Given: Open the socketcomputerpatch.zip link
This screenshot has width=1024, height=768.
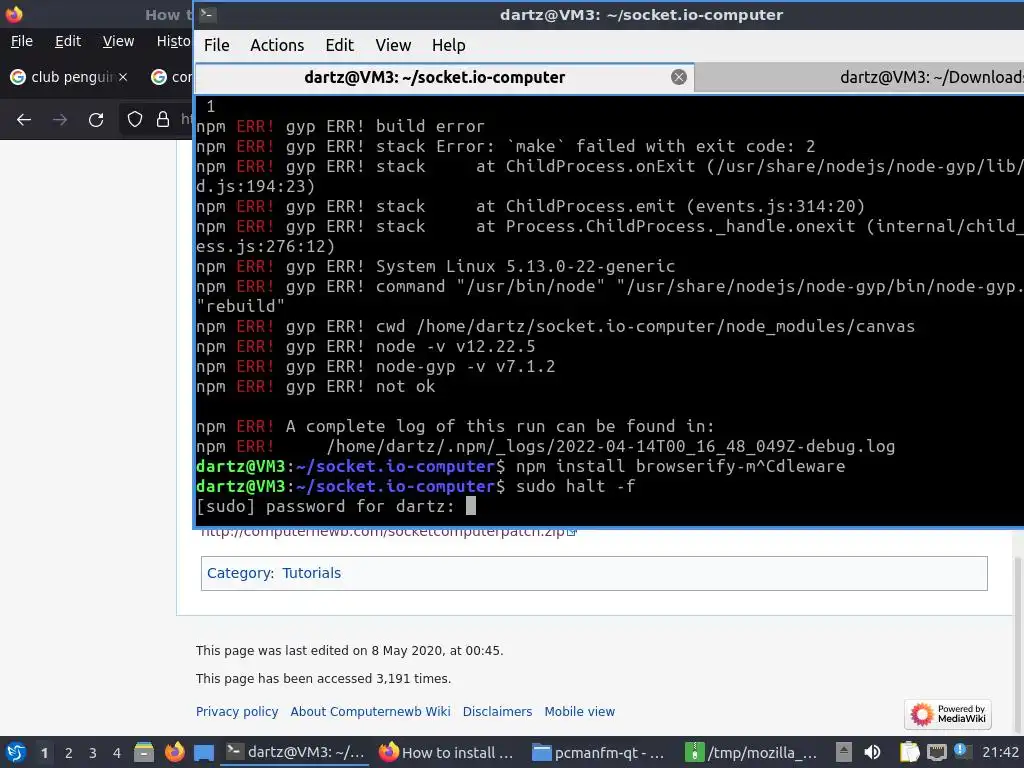Looking at the screenshot, I should pos(389,532).
